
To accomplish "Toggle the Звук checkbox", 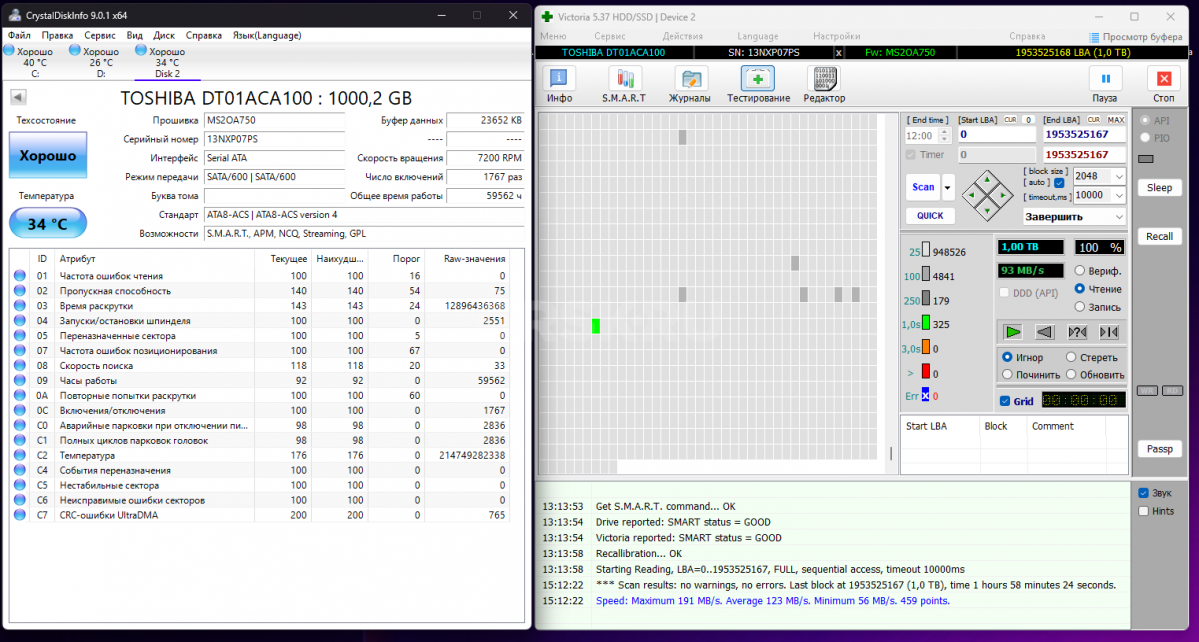I will [x=1144, y=493].
